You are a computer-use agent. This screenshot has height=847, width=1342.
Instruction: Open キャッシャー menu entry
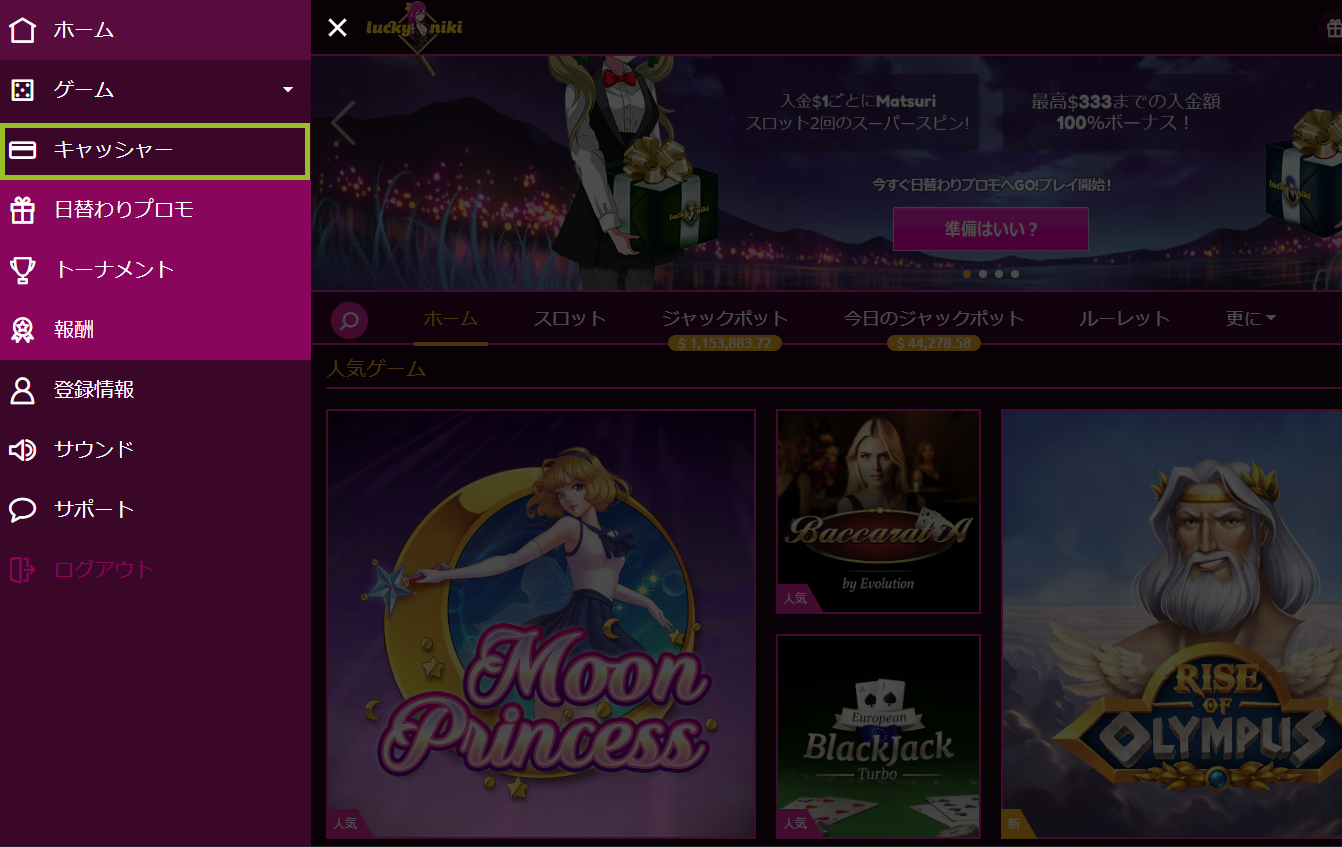coord(155,150)
